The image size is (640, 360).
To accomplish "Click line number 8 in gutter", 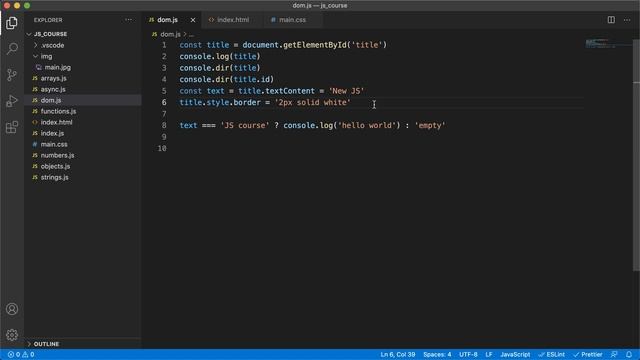I will [x=164, y=125].
